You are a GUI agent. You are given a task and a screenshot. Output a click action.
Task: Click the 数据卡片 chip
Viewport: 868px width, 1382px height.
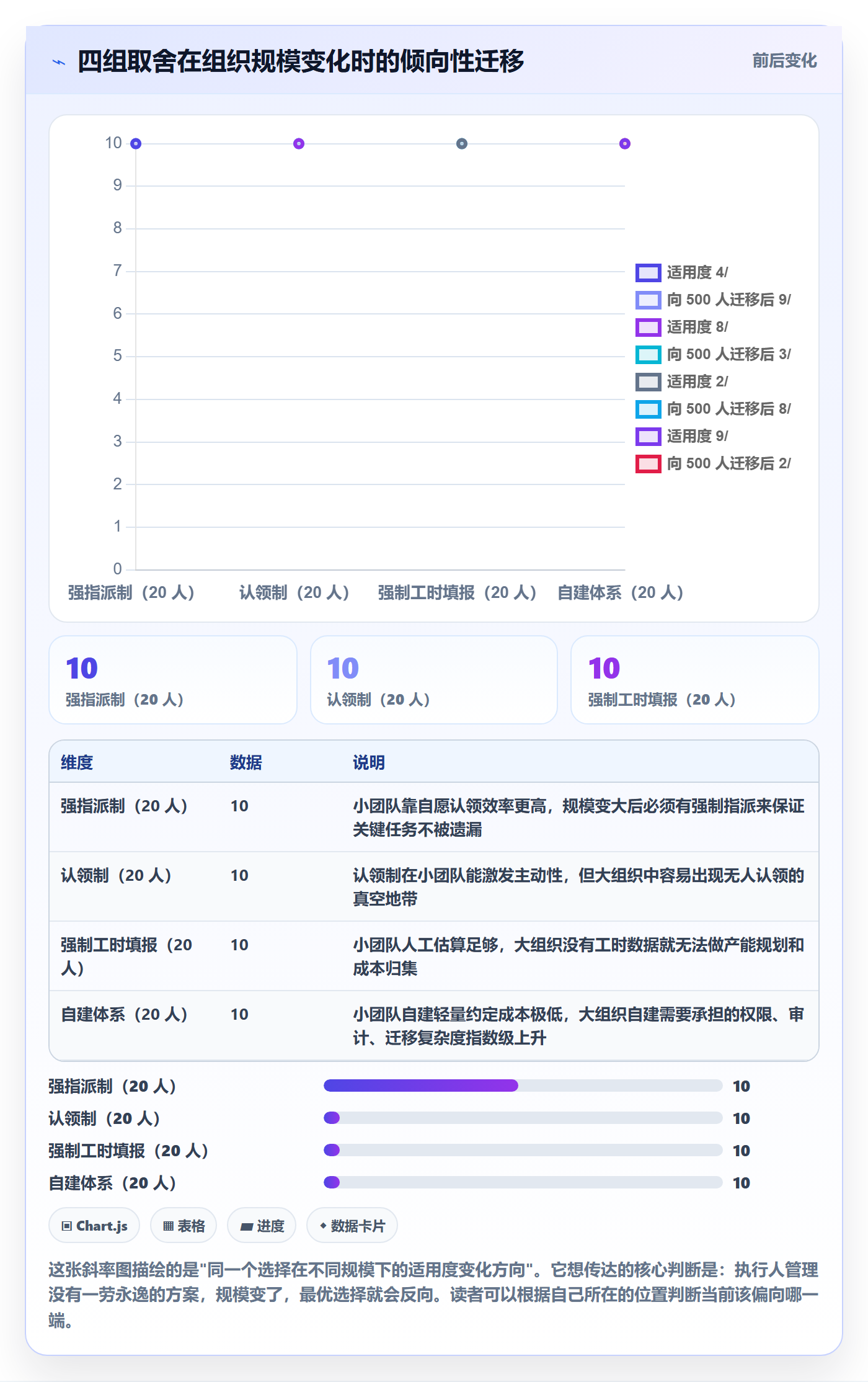[352, 1226]
